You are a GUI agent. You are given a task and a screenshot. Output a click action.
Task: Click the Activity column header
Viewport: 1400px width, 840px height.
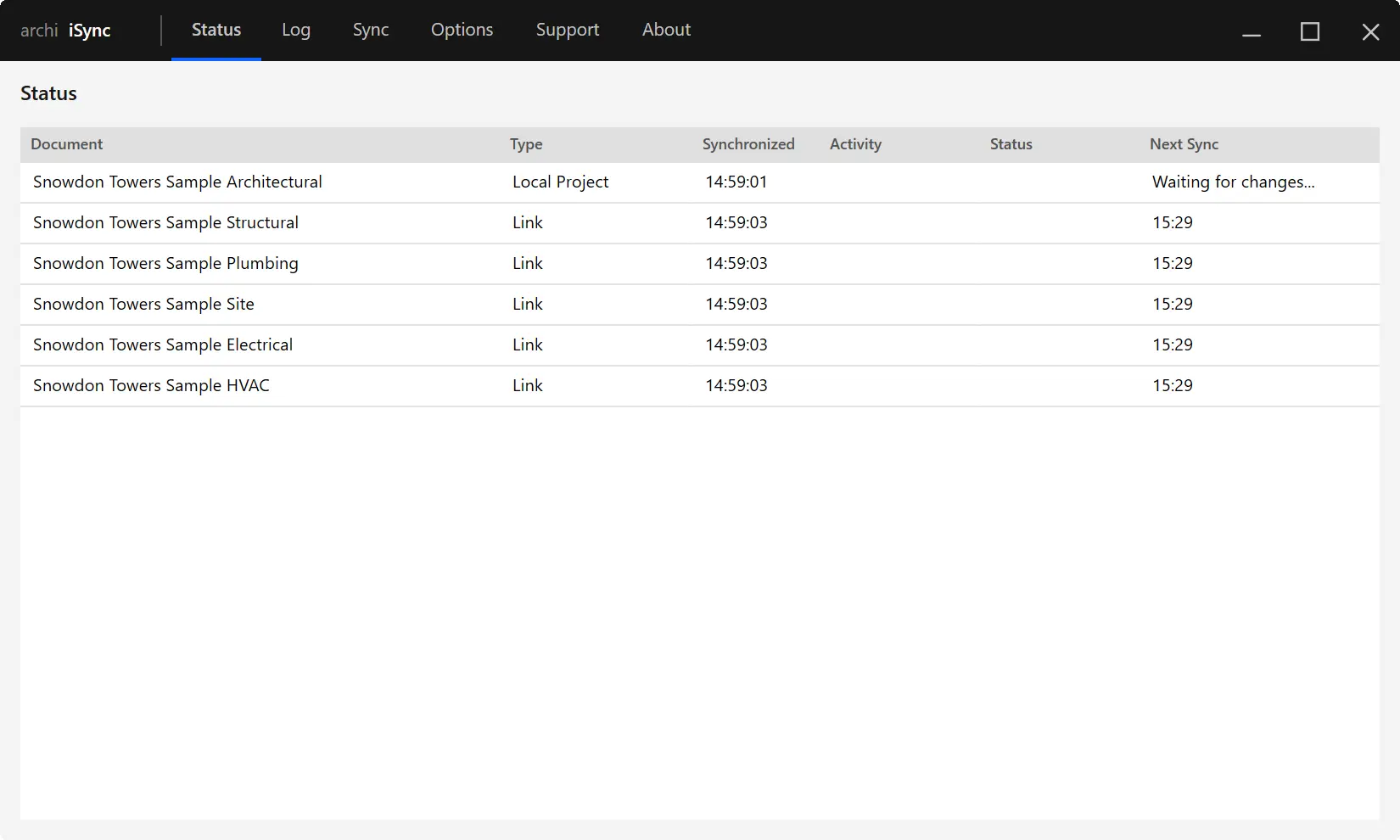pyautogui.click(x=854, y=144)
